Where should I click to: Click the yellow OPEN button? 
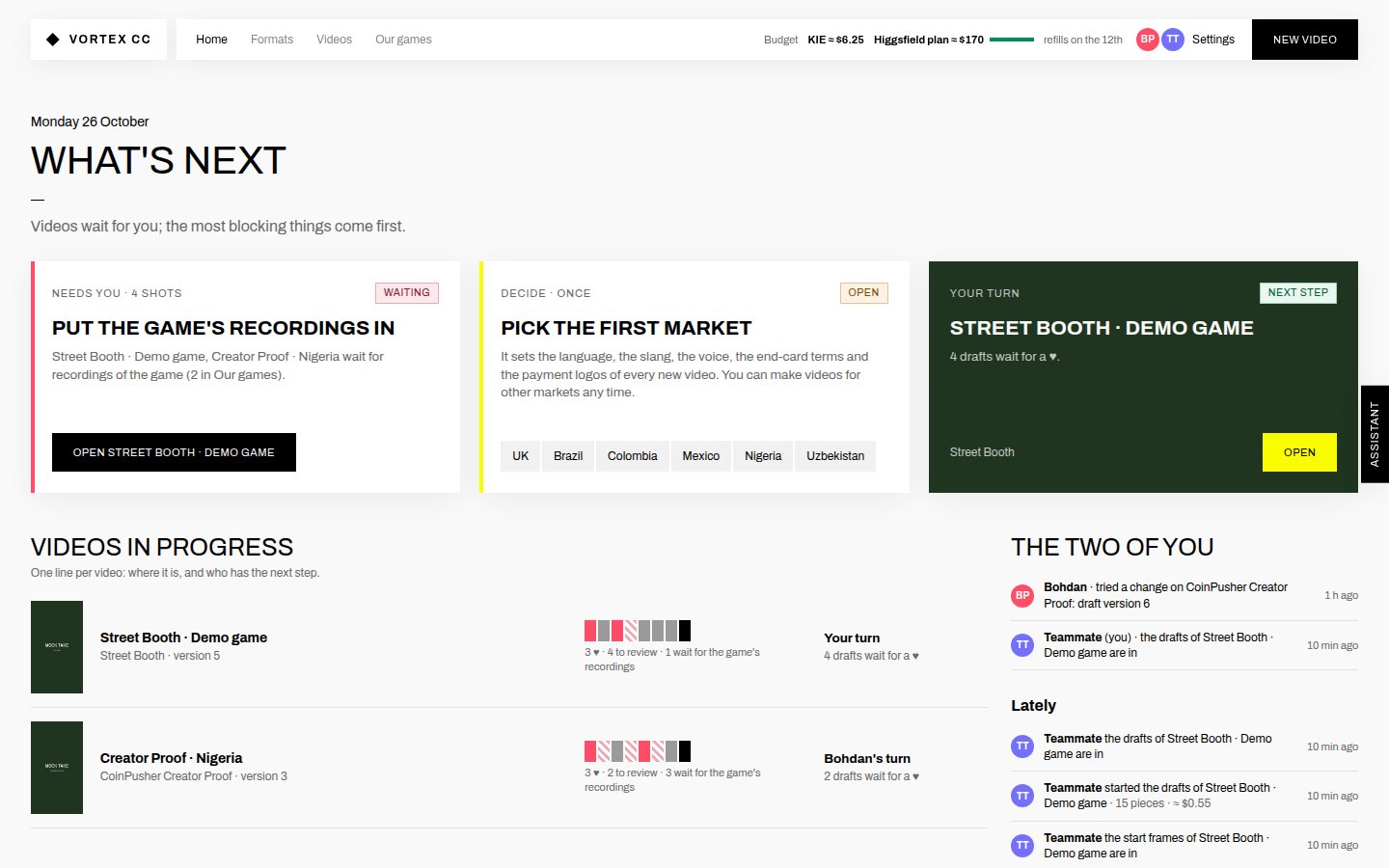coord(1299,452)
